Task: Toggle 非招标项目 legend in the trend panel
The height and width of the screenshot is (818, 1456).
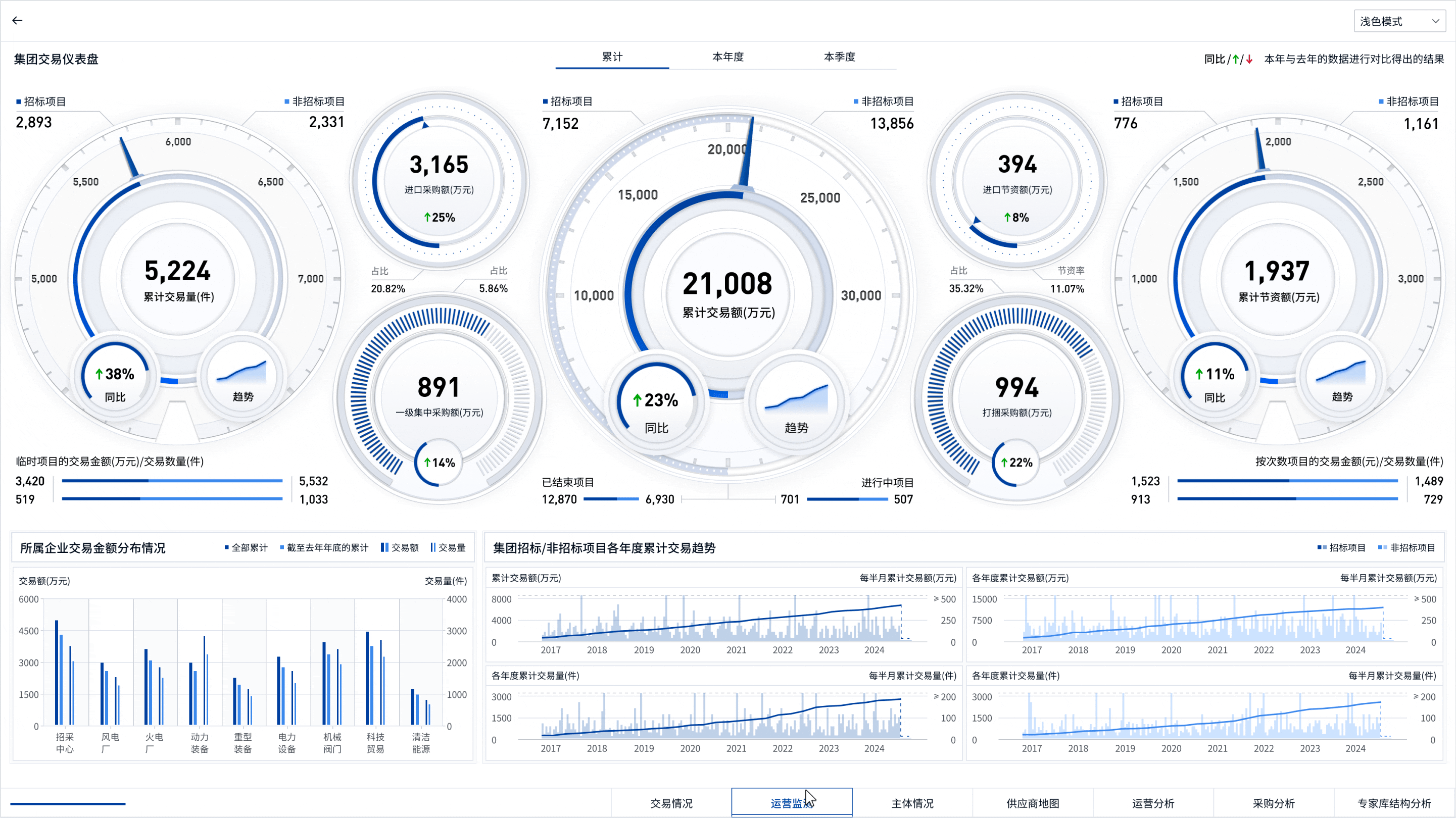Action: (1406, 547)
